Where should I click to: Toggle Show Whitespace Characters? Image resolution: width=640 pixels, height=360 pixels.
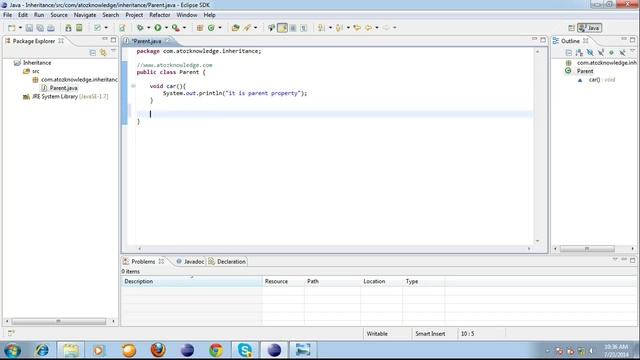click(x=303, y=28)
